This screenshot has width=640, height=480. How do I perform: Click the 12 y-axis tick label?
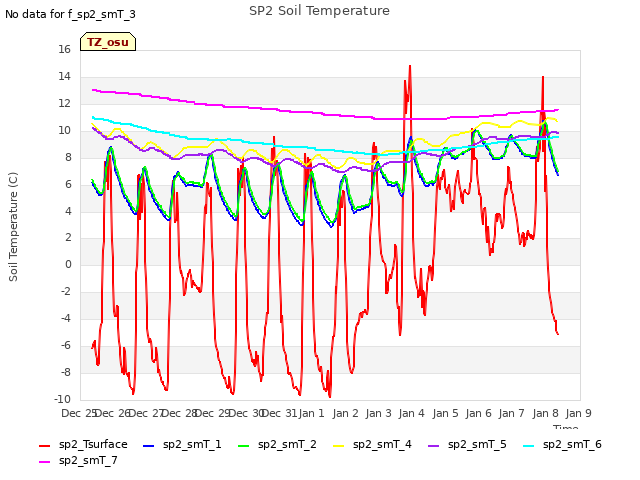(x=64, y=103)
